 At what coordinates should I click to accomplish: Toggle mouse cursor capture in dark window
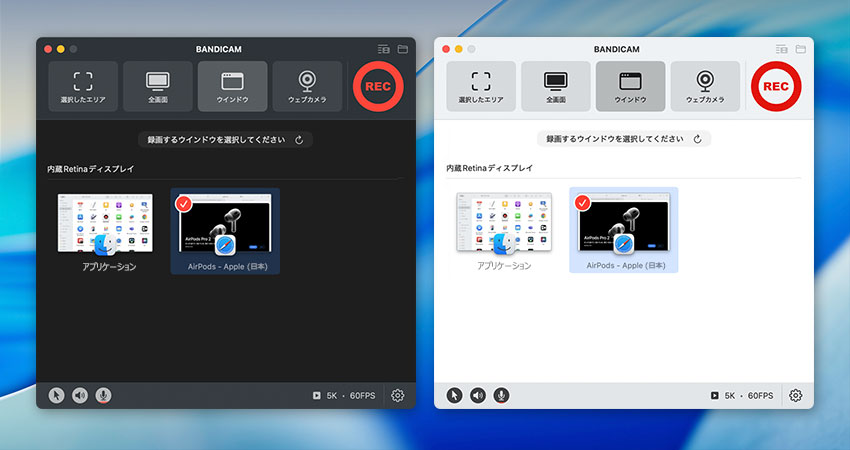[x=57, y=395]
